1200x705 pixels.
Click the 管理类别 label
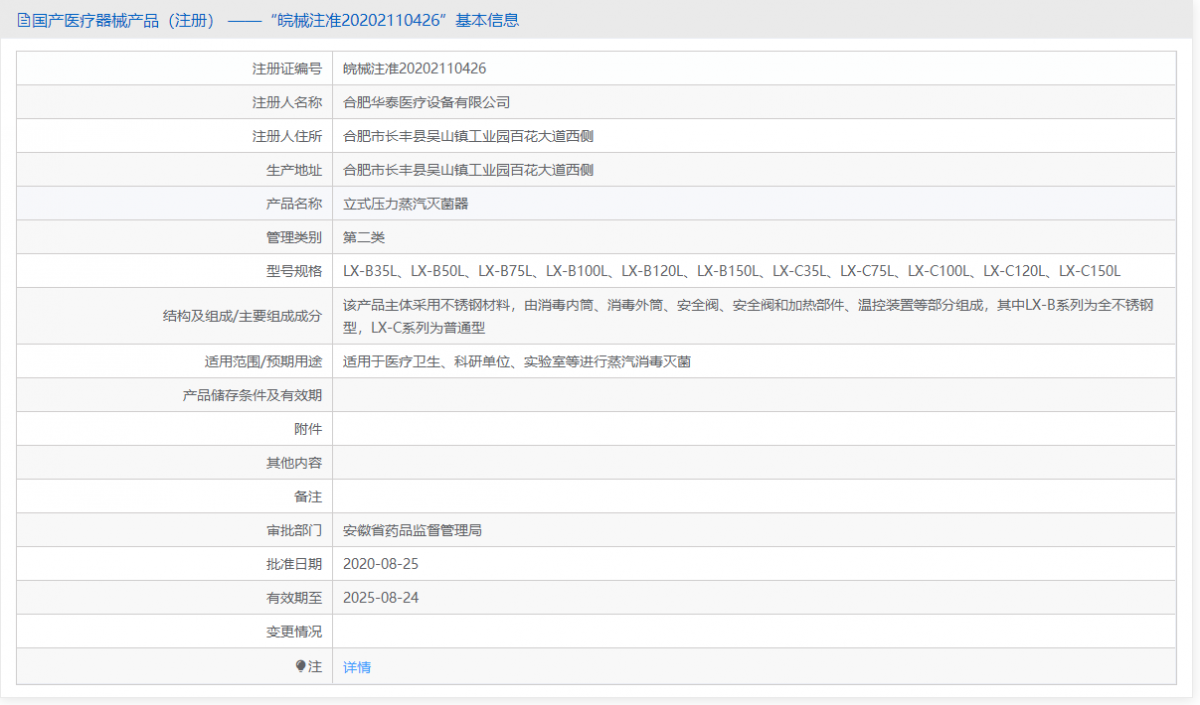pos(294,237)
